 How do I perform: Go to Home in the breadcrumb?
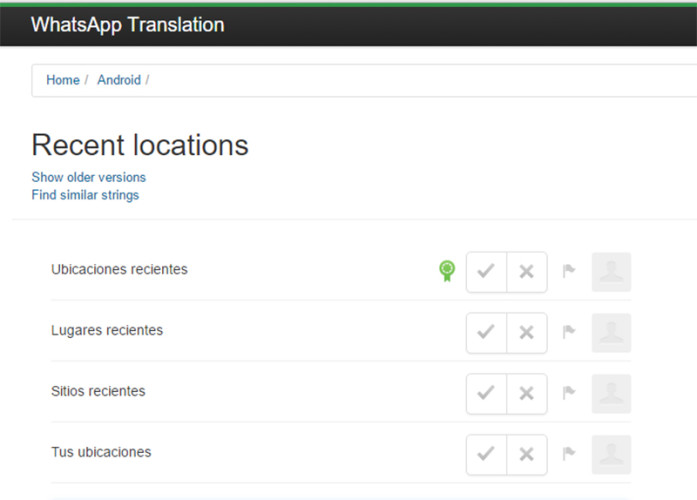coord(63,80)
